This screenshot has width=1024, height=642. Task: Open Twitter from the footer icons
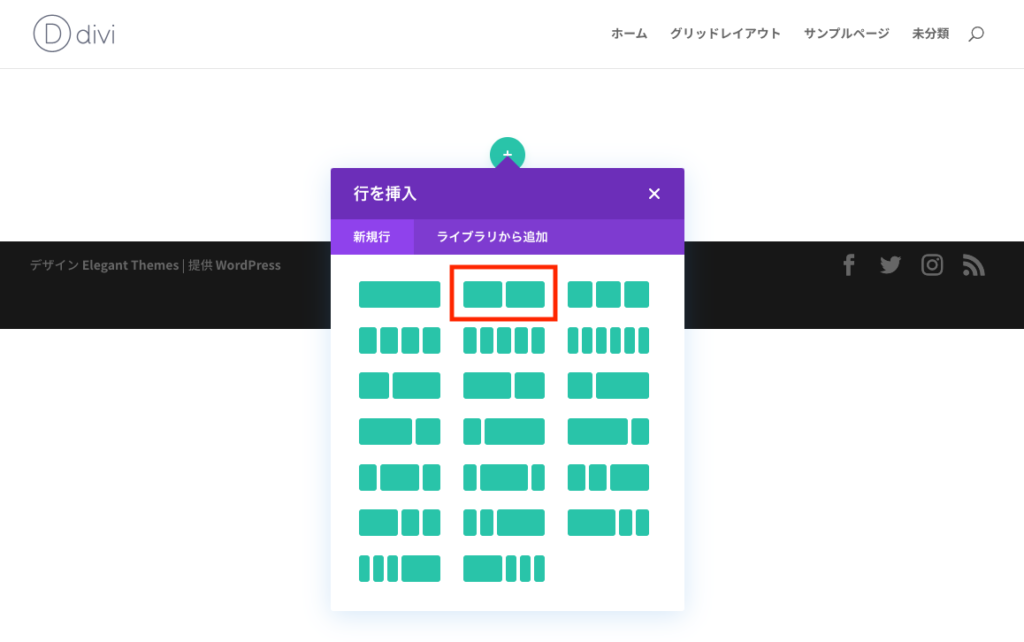click(x=890, y=265)
